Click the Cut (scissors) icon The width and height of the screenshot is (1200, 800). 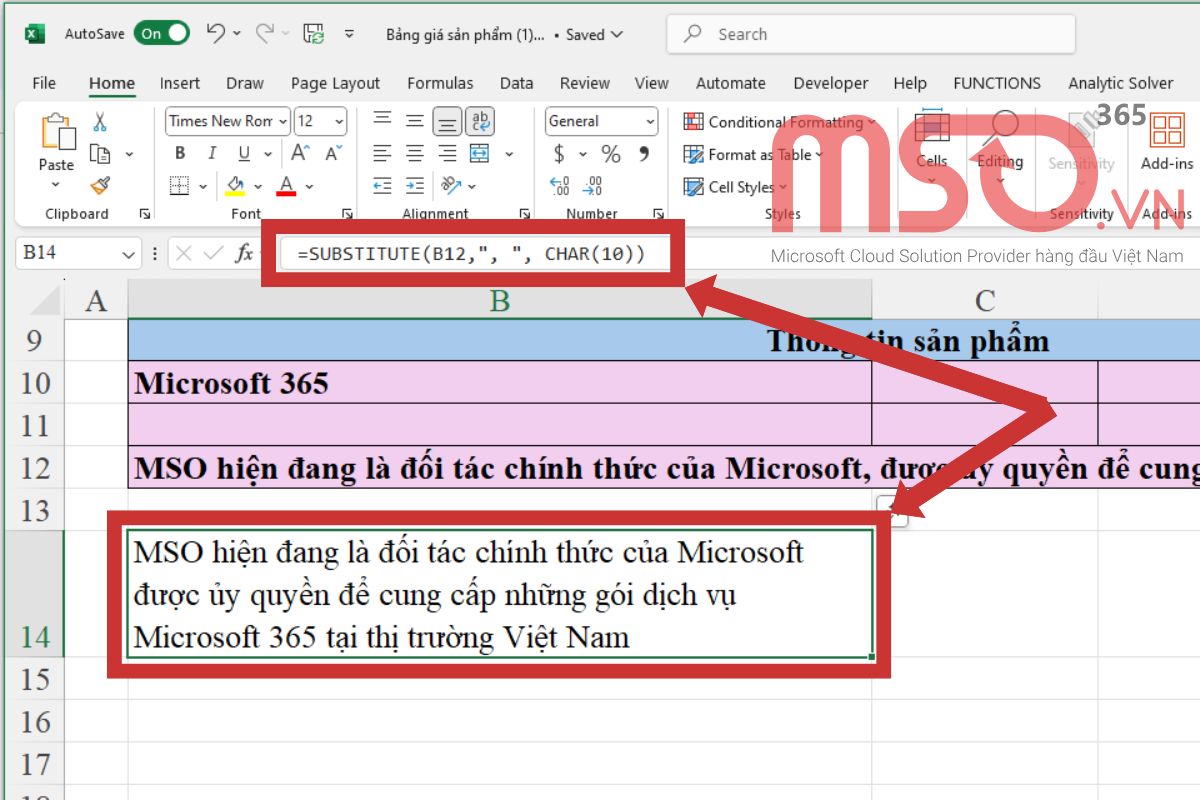[100, 122]
